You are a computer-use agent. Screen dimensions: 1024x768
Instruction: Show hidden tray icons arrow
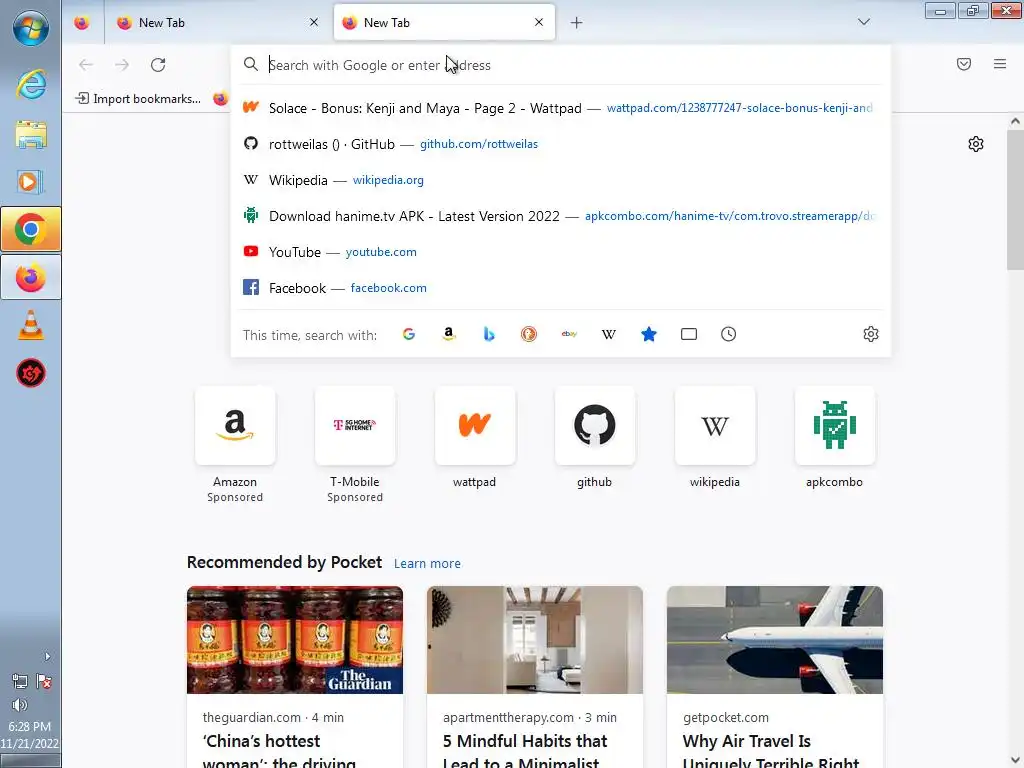point(47,656)
